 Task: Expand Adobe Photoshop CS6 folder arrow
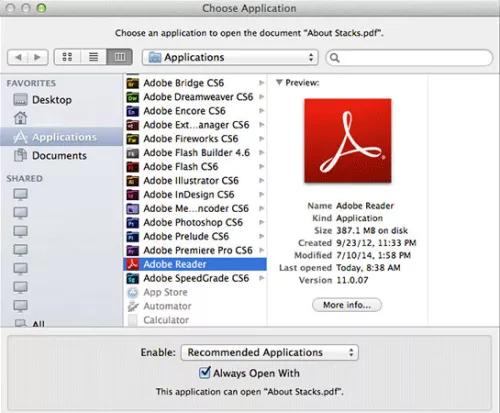click(x=262, y=222)
